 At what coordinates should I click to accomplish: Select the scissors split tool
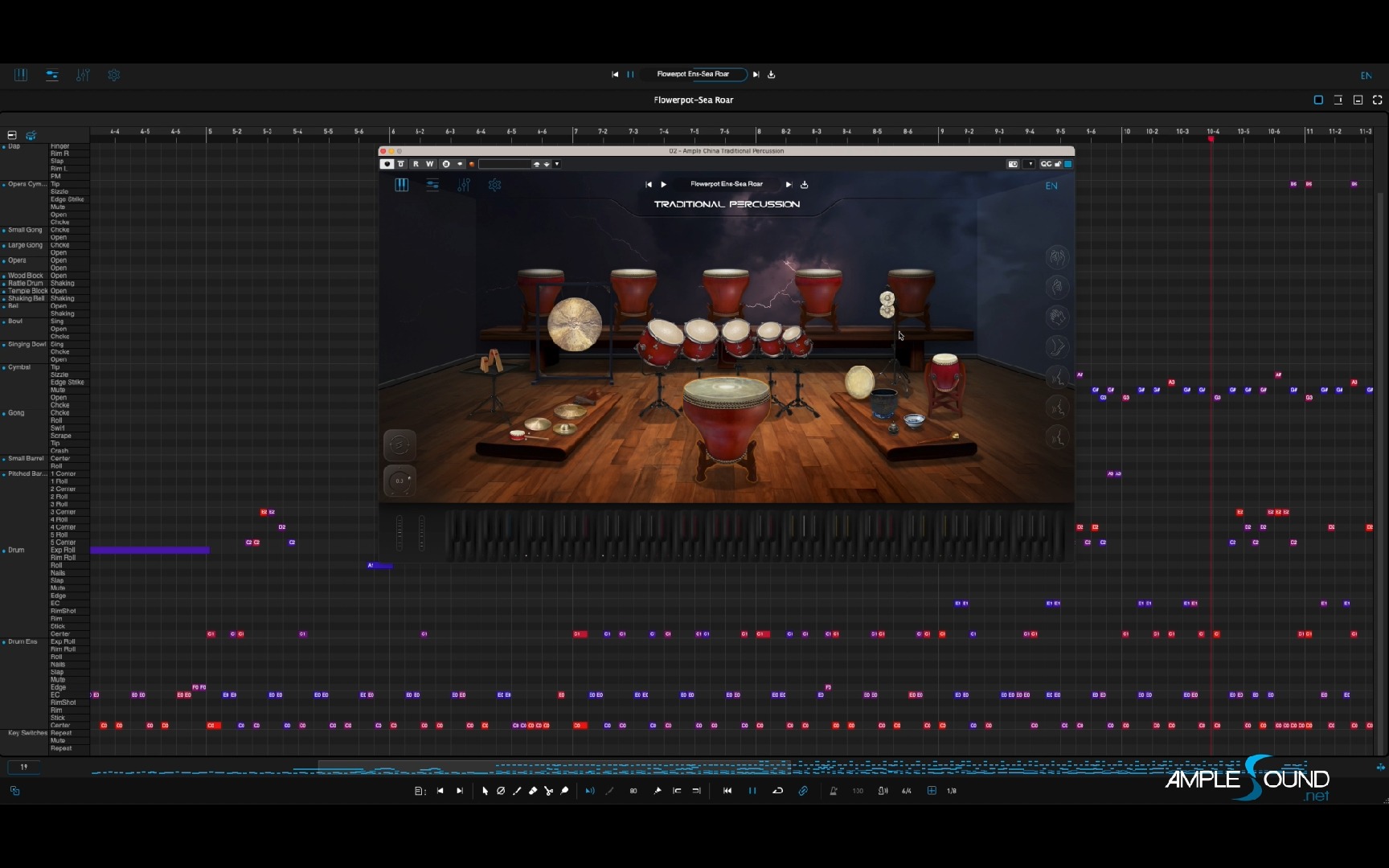point(549,791)
